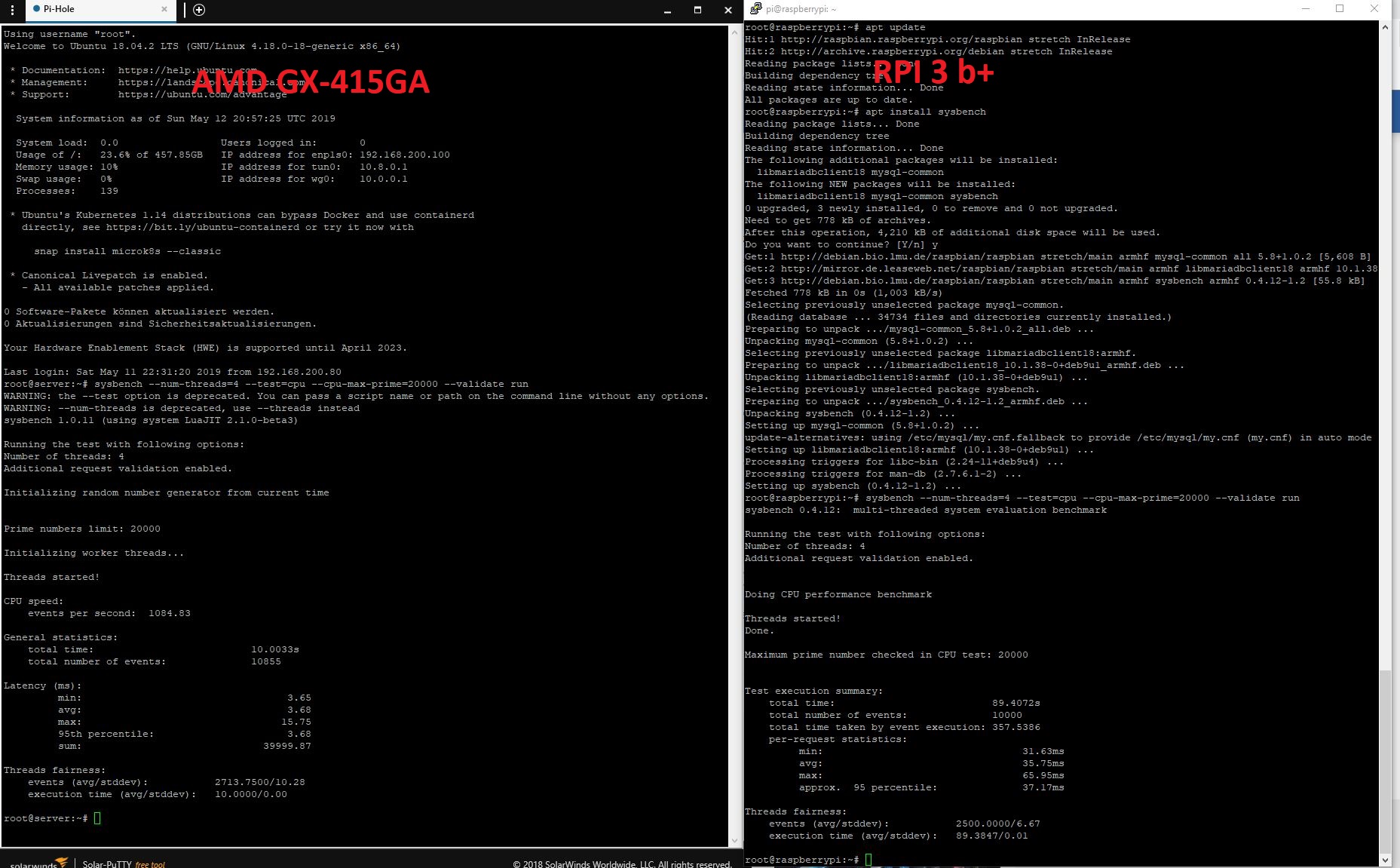Click the server 'total time: 10.0033s' line
This screenshot has height=868, width=1400.
tap(164, 649)
